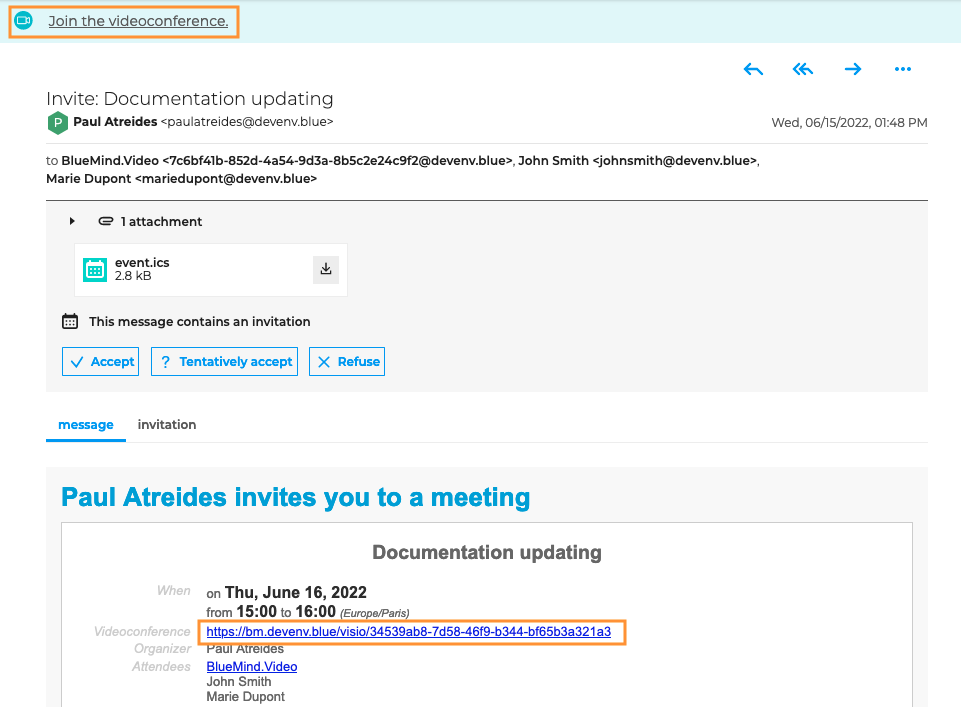The image size is (961, 707).
Task: Click attendee Marie Dupont in the list
Action: click(246, 697)
